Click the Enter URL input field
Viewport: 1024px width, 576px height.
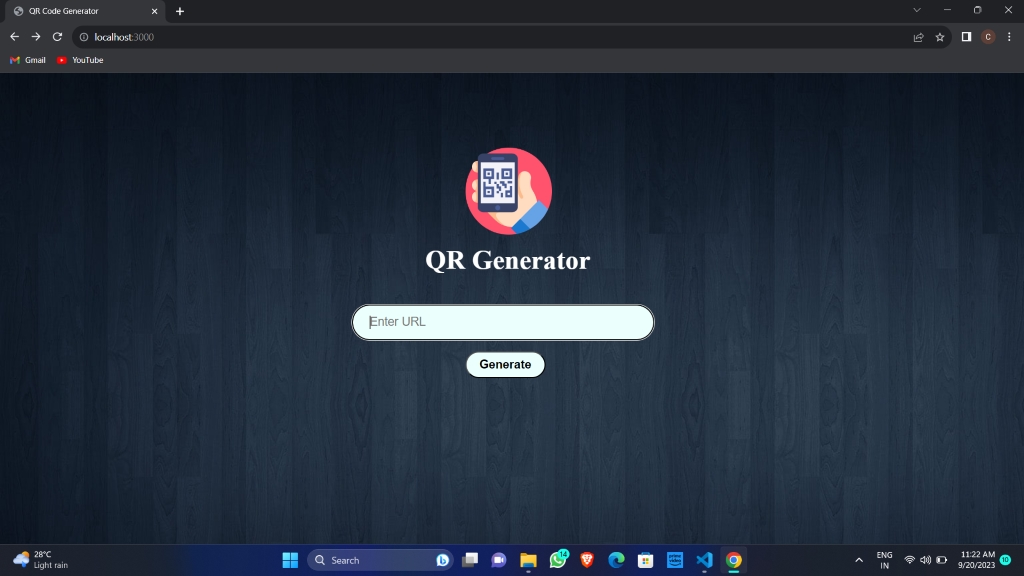503,322
